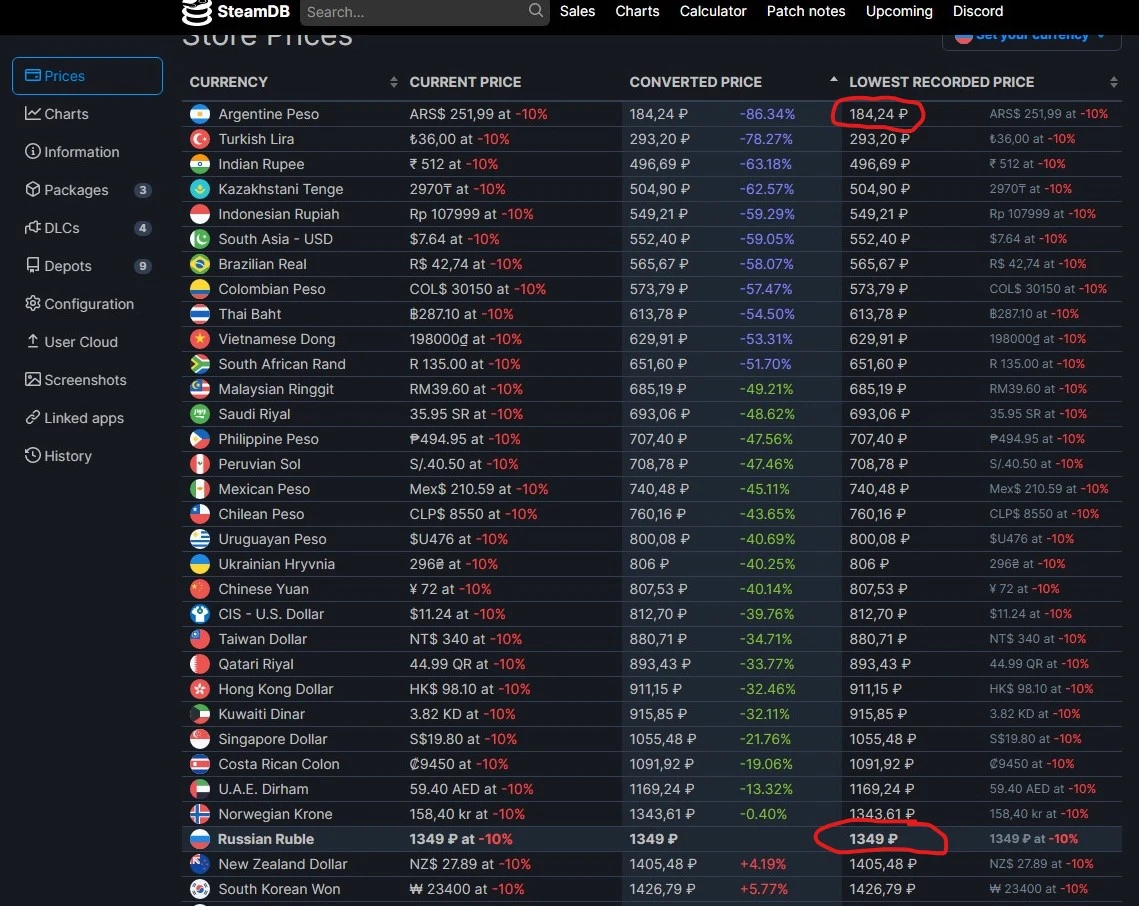Click the Packages box icon
Image resolution: width=1139 pixels, height=906 pixels.
(x=32, y=189)
